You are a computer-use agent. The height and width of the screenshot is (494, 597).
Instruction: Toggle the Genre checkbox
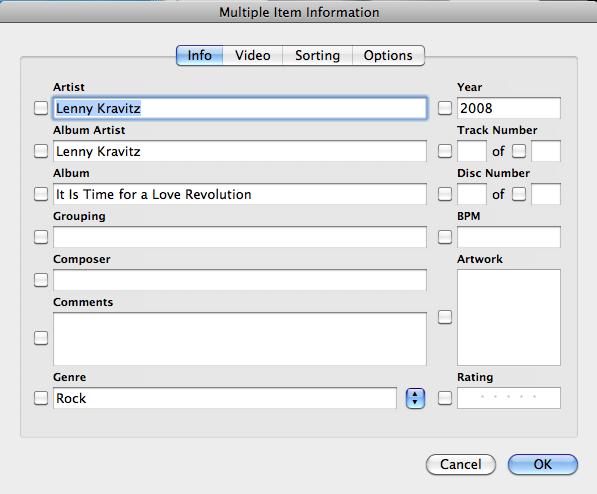[x=41, y=398]
